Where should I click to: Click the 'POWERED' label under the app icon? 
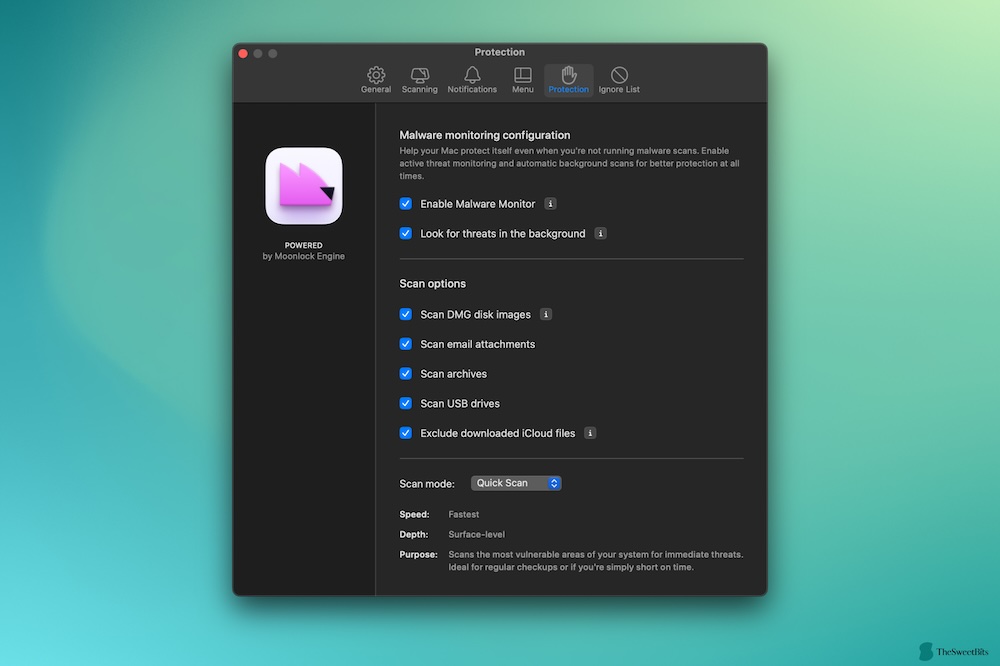(304, 246)
